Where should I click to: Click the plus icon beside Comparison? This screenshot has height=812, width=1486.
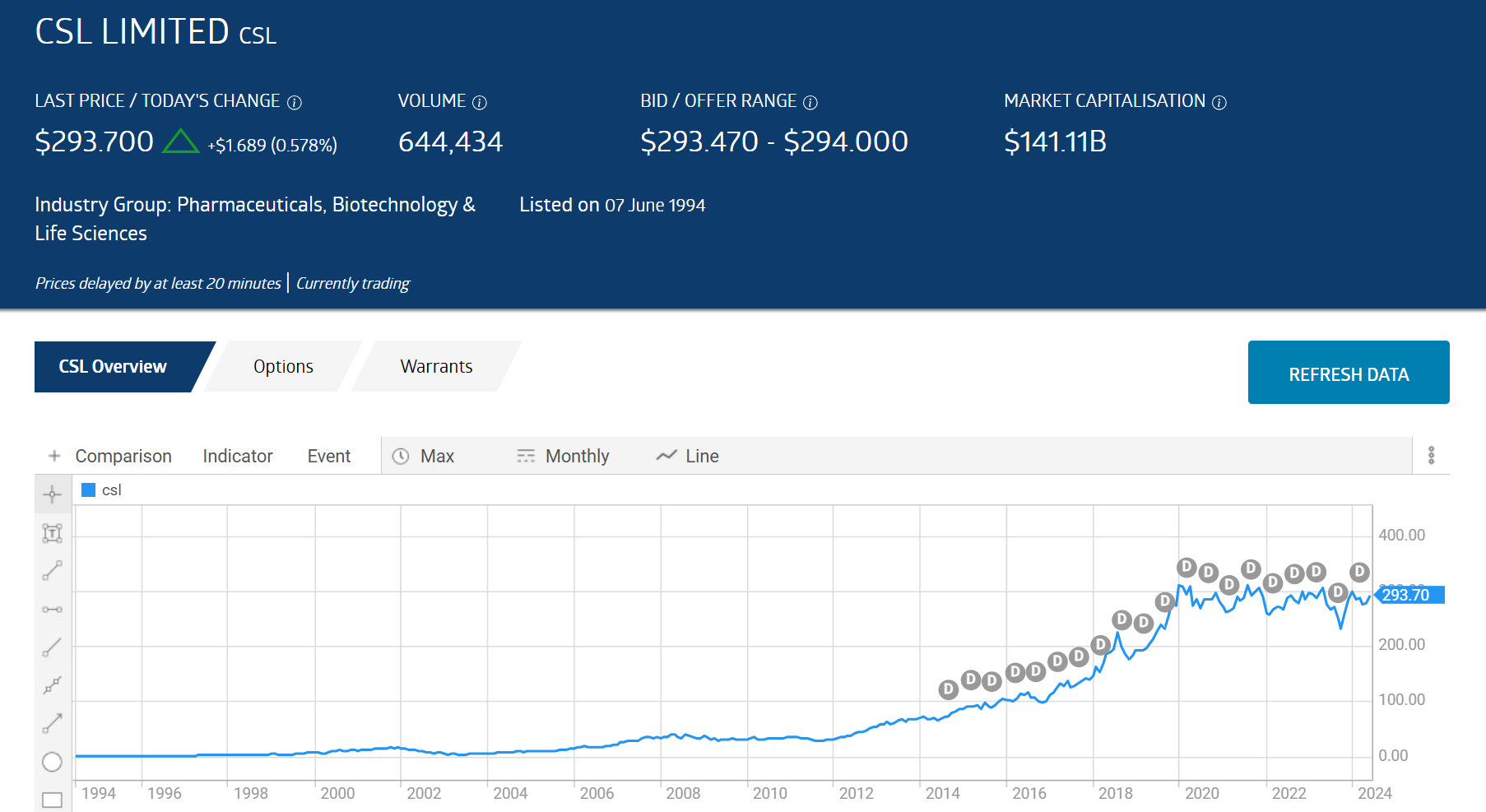pyautogui.click(x=54, y=456)
